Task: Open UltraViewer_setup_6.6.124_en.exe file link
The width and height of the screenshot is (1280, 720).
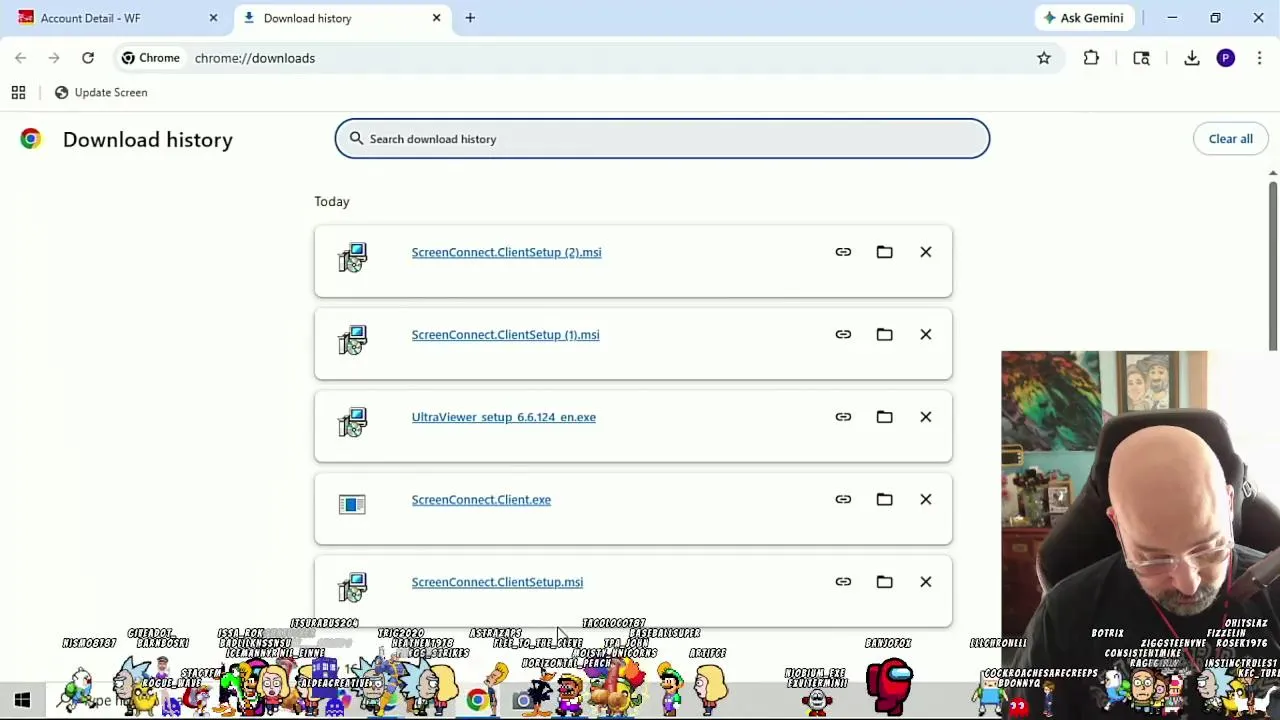Action: tap(503, 417)
